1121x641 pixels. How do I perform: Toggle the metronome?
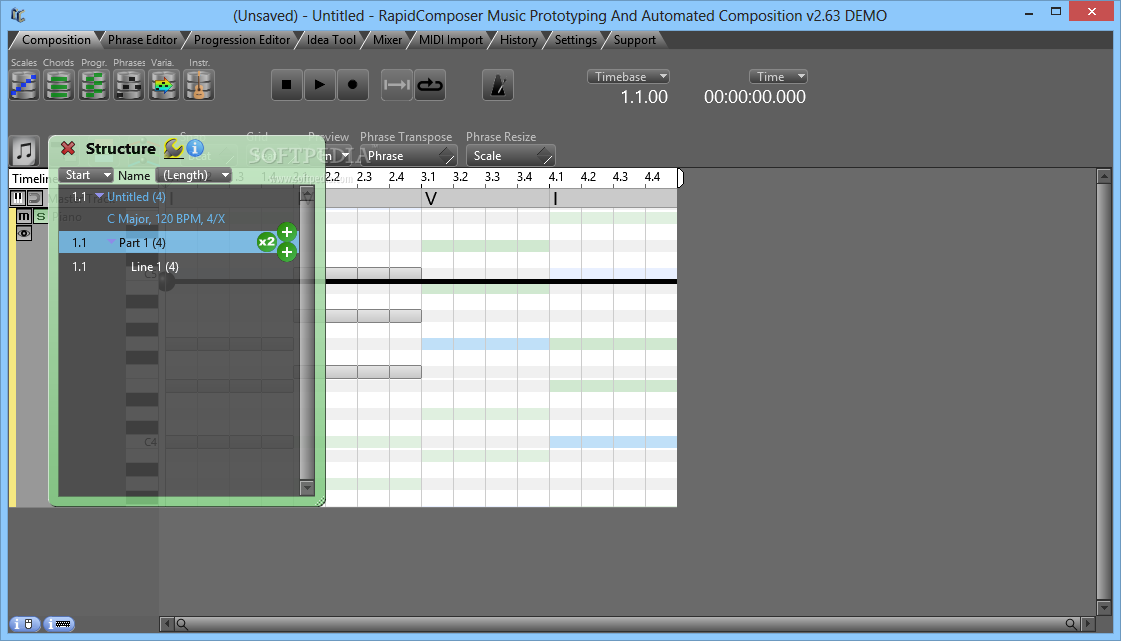(x=498, y=85)
